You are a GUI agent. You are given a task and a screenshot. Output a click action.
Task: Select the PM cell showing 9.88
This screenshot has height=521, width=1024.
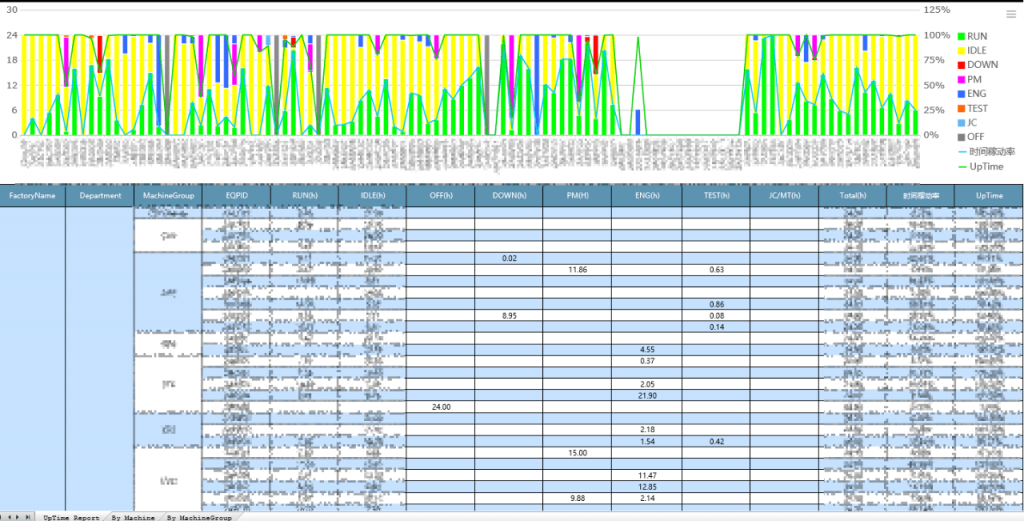point(577,498)
